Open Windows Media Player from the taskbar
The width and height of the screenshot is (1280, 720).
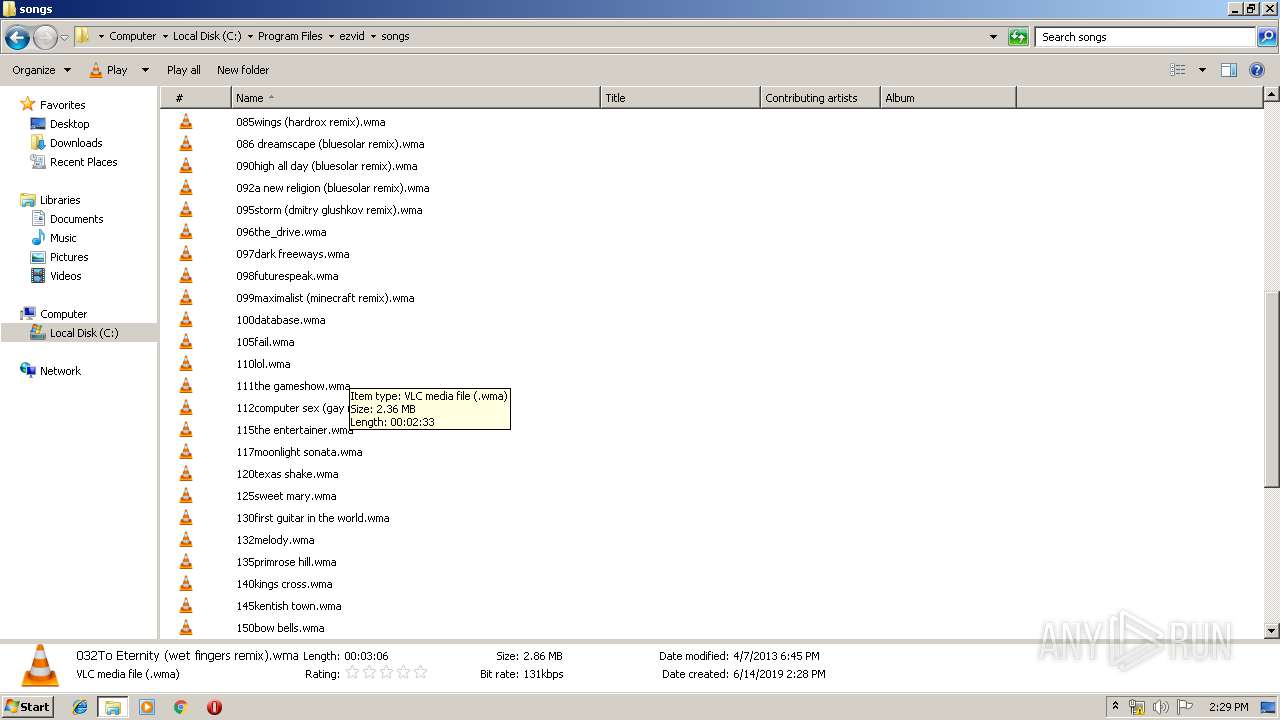(147, 707)
